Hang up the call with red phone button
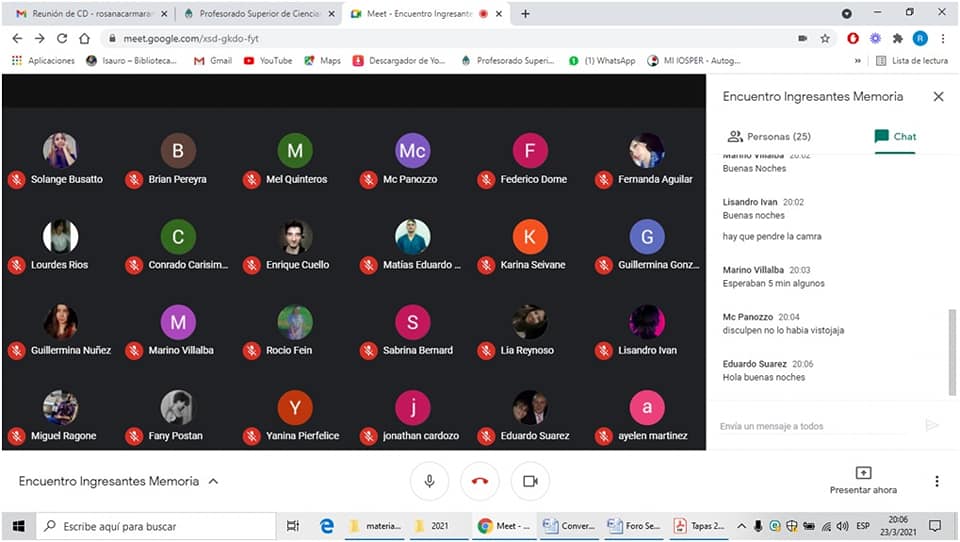This screenshot has width=960, height=542. pyautogui.click(x=480, y=481)
